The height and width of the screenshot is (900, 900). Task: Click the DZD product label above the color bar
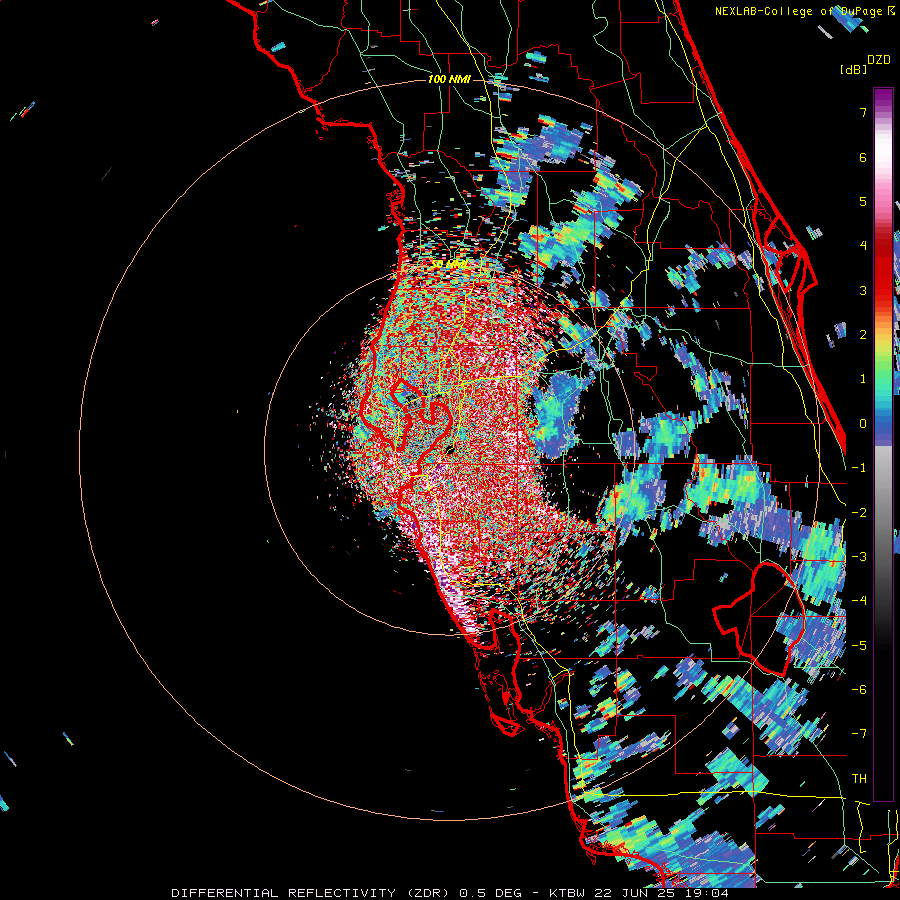coord(879,60)
